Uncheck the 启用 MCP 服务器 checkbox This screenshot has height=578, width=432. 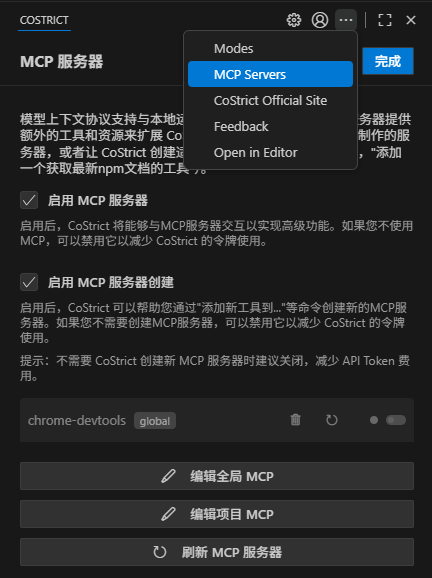click(x=29, y=200)
